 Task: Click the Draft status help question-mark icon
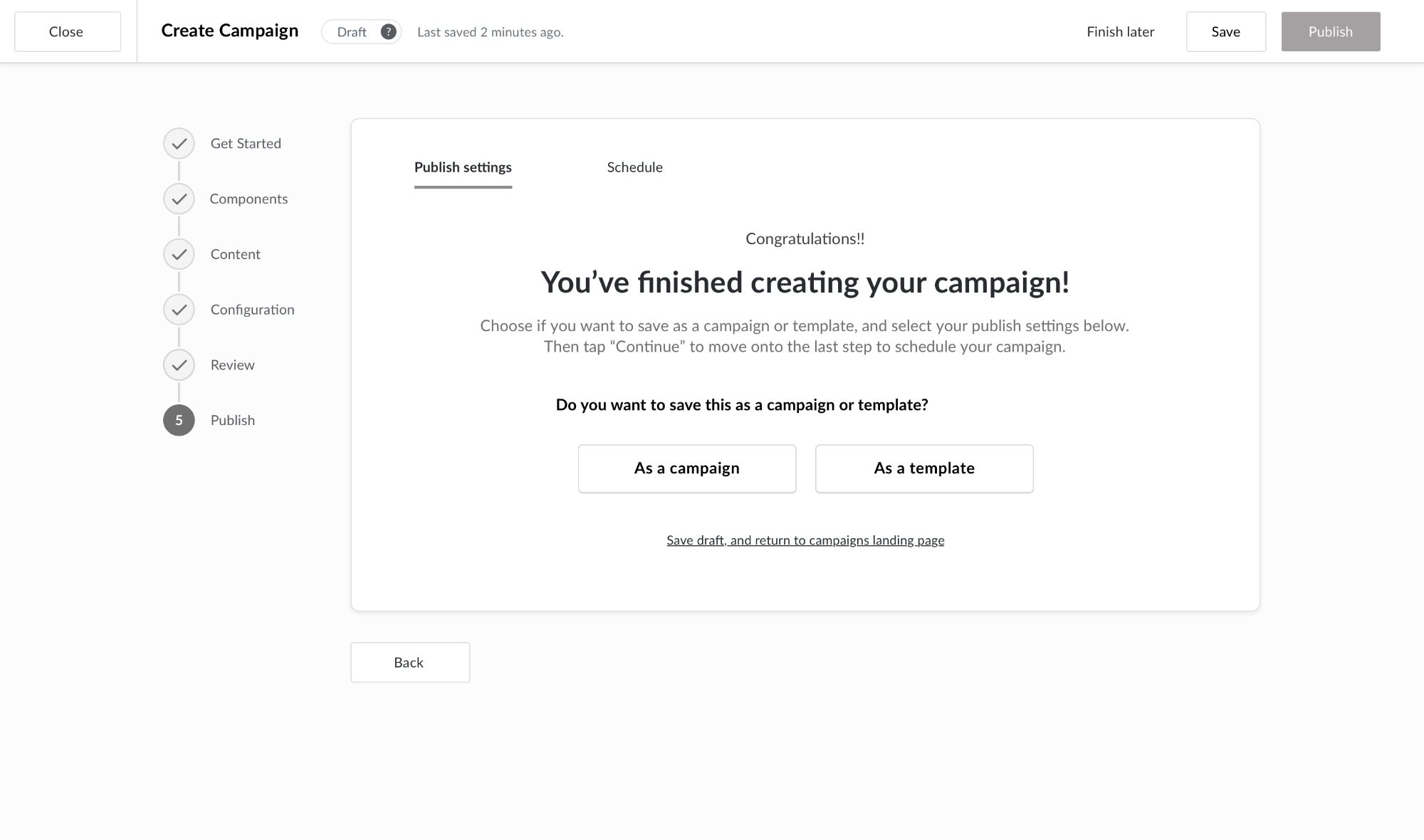click(x=388, y=32)
